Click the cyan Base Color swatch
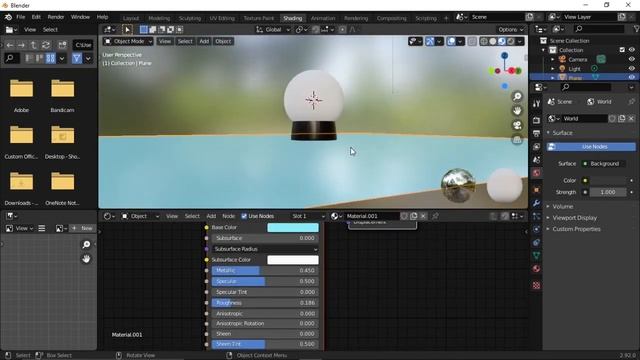This screenshot has height=360, width=640. click(293, 227)
